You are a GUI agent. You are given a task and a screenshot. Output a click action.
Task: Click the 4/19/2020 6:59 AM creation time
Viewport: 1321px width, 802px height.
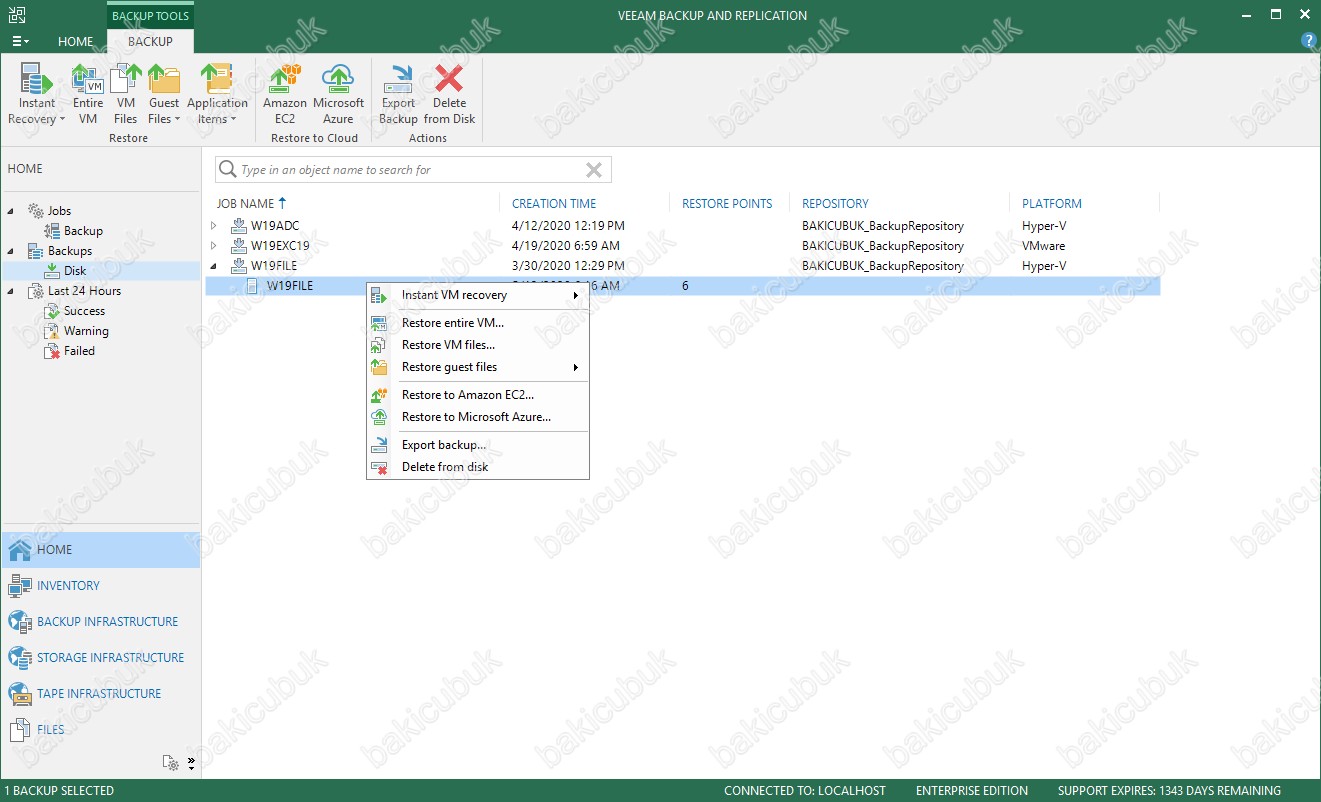click(x=566, y=246)
